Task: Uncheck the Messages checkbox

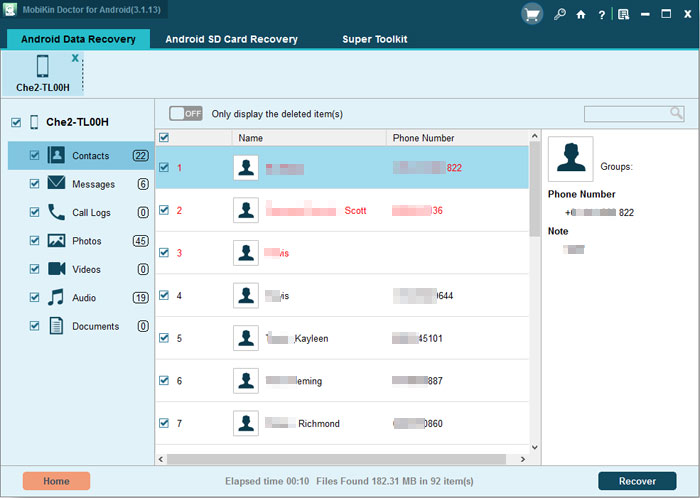Action: 34,184
